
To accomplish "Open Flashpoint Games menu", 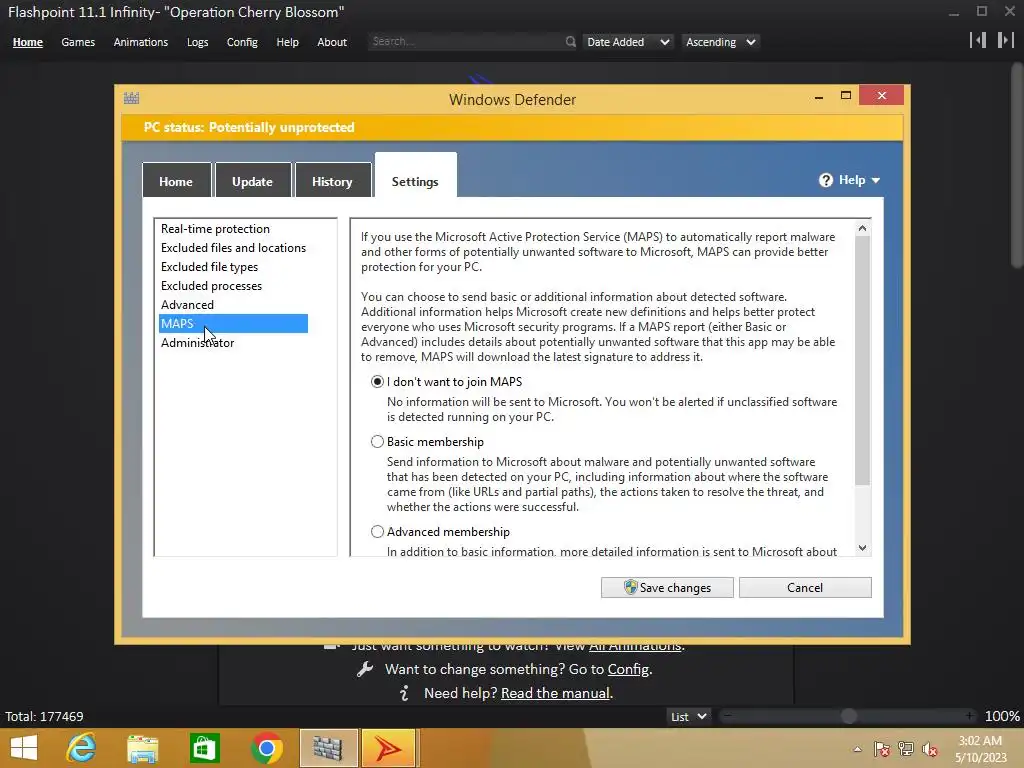I will pyautogui.click(x=78, y=42).
